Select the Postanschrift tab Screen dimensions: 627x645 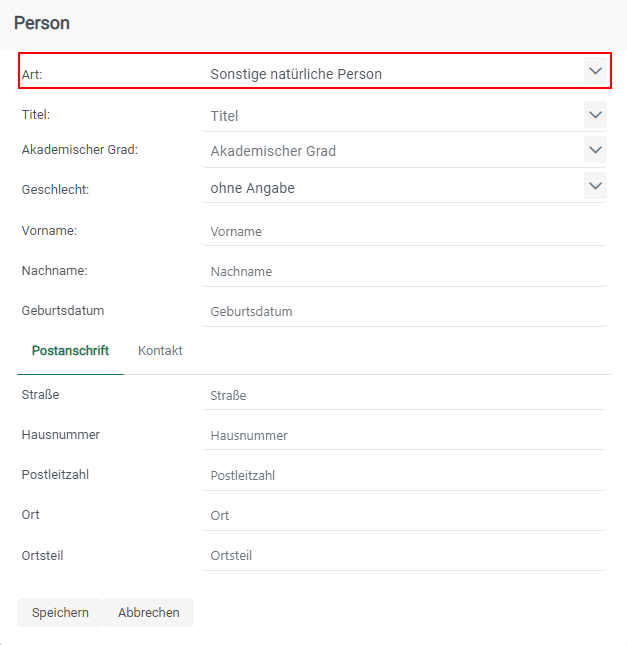[x=70, y=351]
